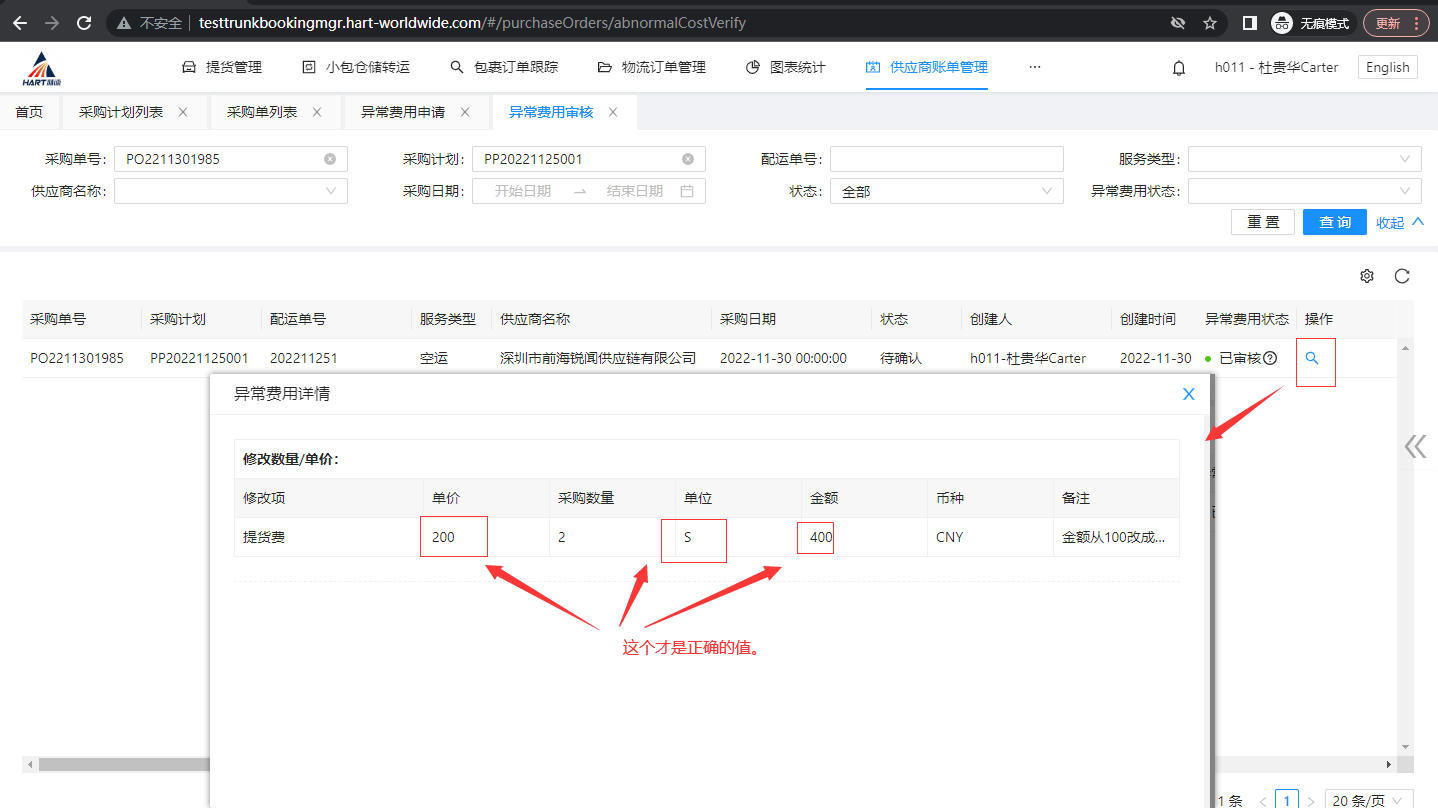Open the 物流订单管理 menu
The width and height of the screenshot is (1438, 808).
coord(652,67)
